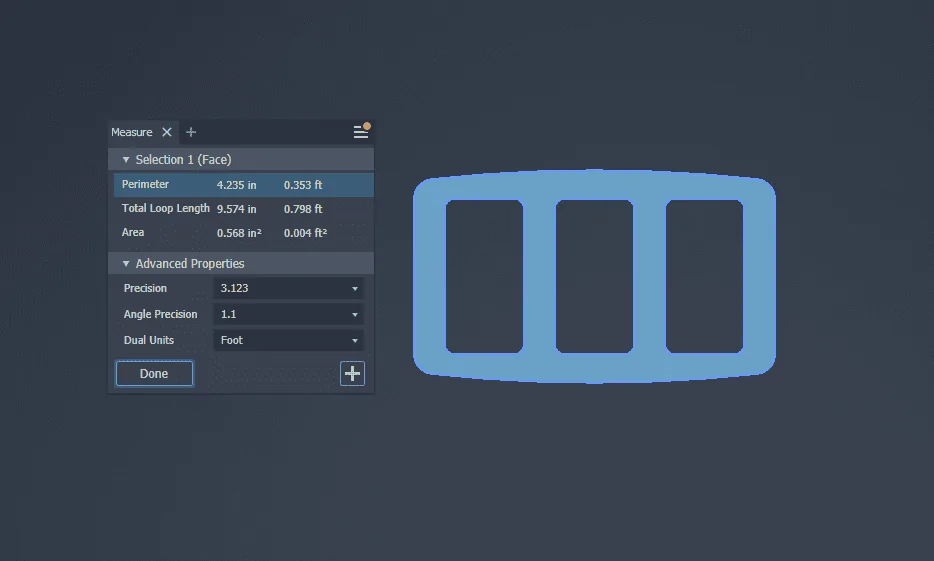The image size is (934, 561).
Task: Close the Measure panel tab
Action: pos(167,132)
